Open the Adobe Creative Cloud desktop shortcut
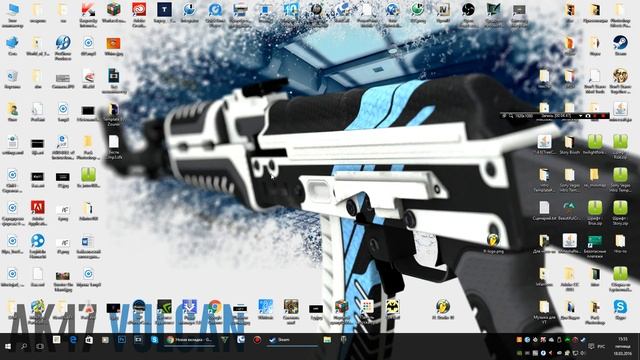Viewport: 640px width, 360px height. 139,9
